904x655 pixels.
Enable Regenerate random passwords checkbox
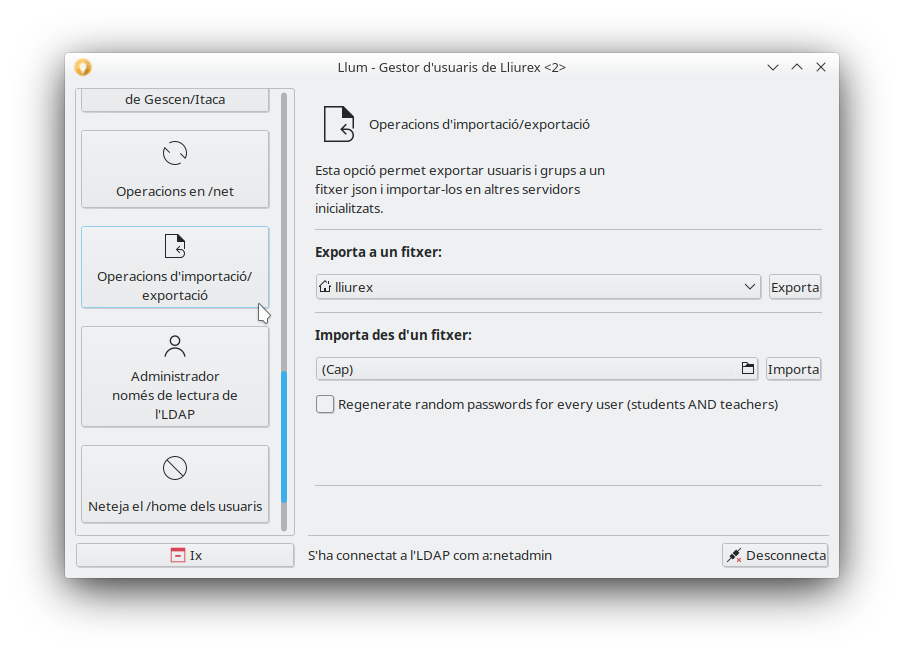click(x=325, y=405)
